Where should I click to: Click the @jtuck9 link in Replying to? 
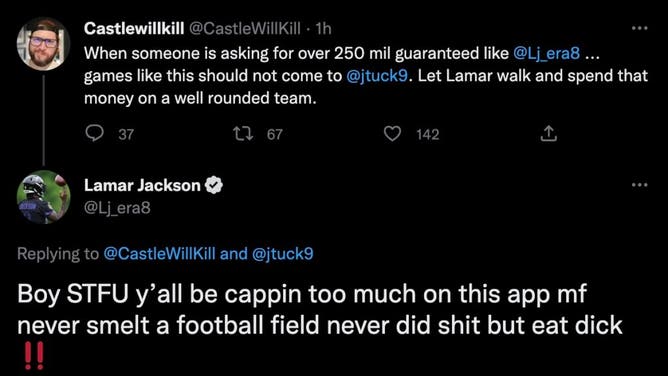coord(283,254)
